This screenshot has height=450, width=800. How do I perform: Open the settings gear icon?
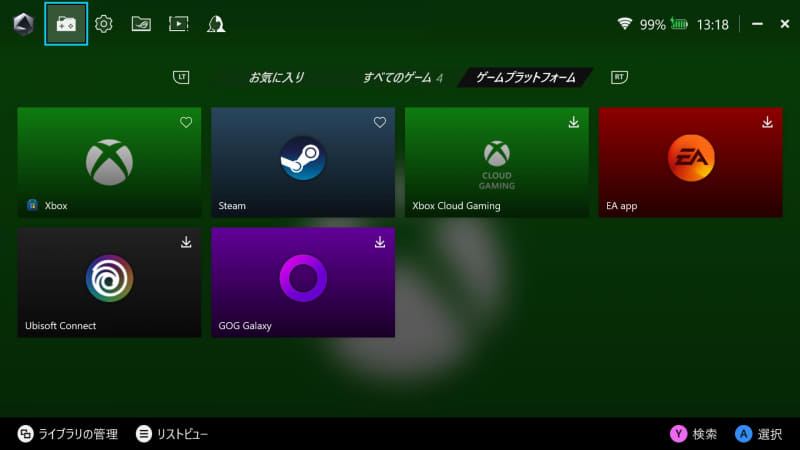(104, 24)
